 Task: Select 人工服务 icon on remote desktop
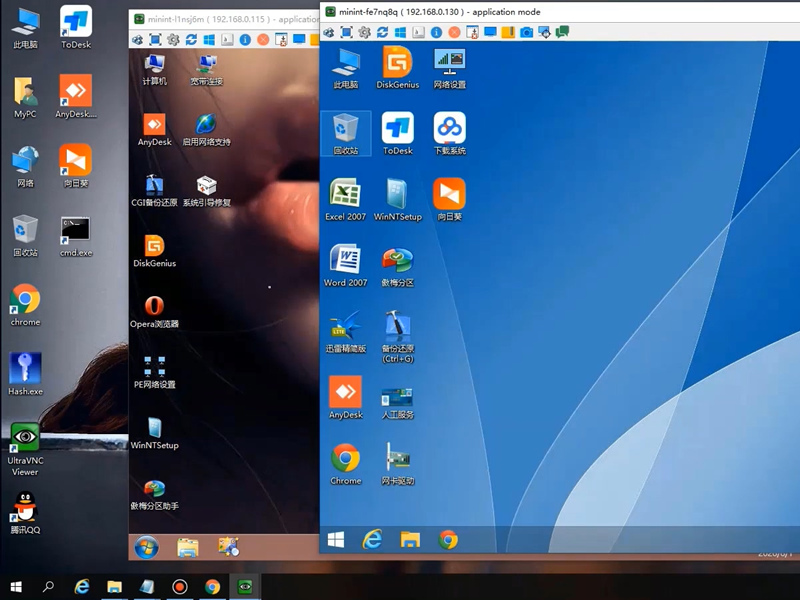(x=397, y=403)
